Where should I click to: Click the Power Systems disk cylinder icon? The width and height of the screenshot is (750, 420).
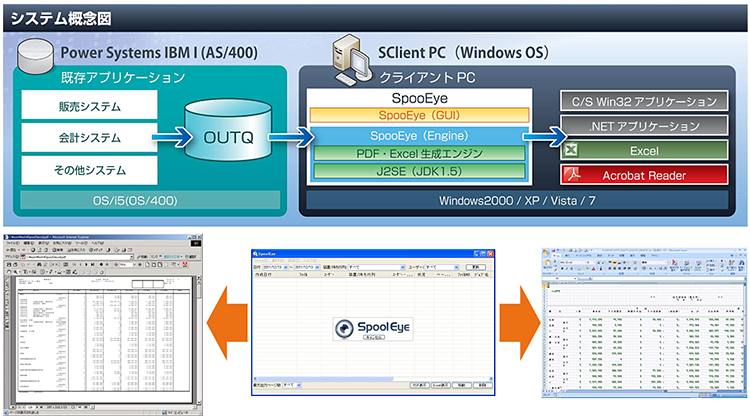[x=35, y=55]
